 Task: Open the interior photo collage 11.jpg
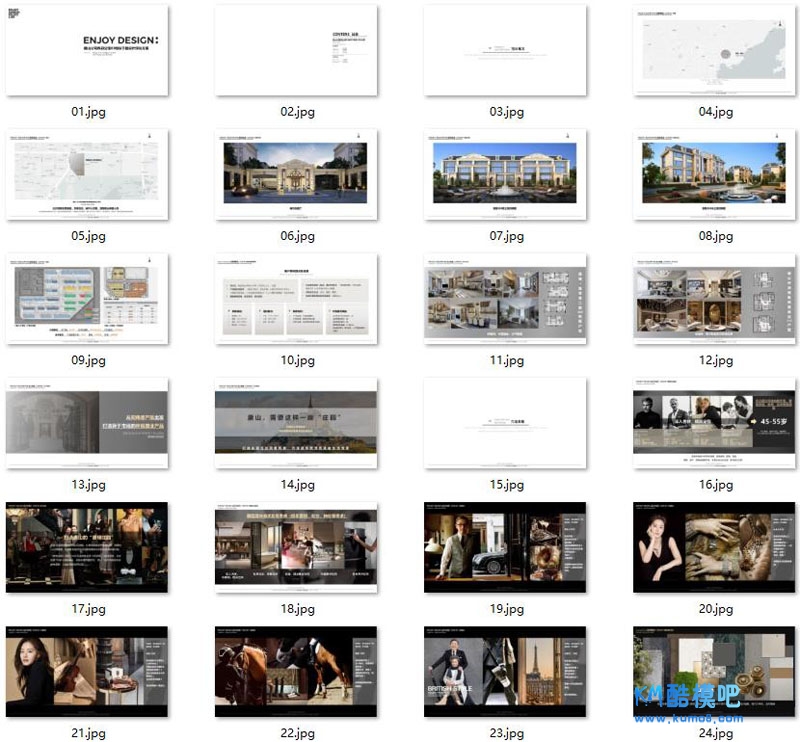505,299
